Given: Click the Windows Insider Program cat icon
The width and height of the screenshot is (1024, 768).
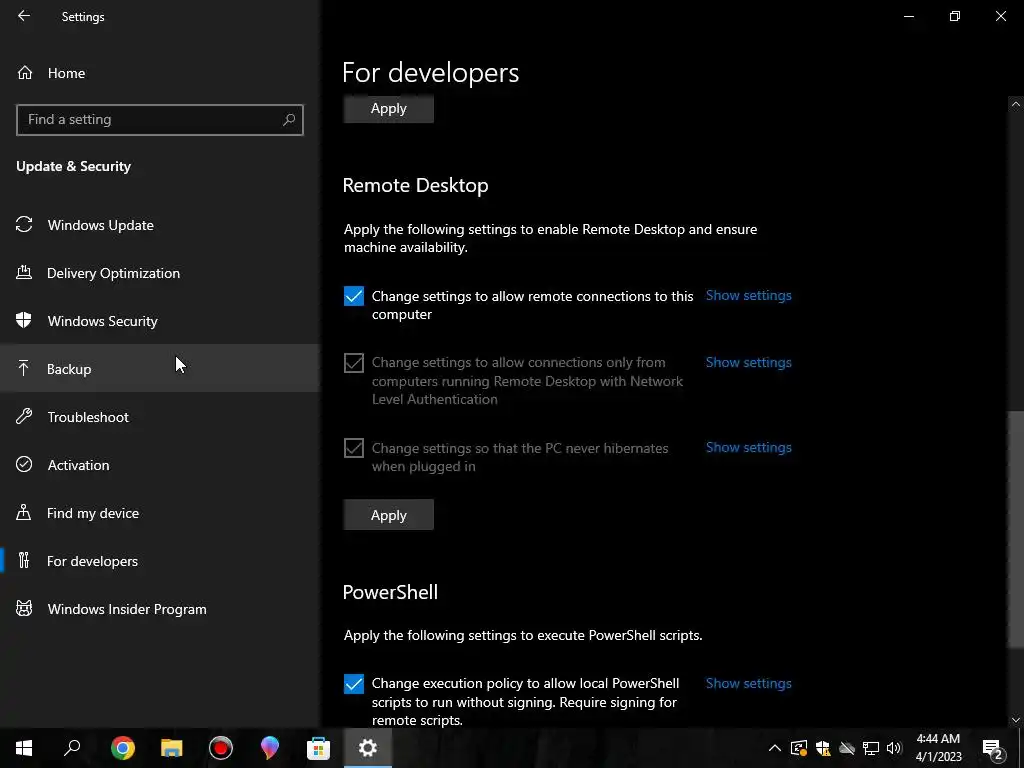Looking at the screenshot, I should click(x=24, y=608).
